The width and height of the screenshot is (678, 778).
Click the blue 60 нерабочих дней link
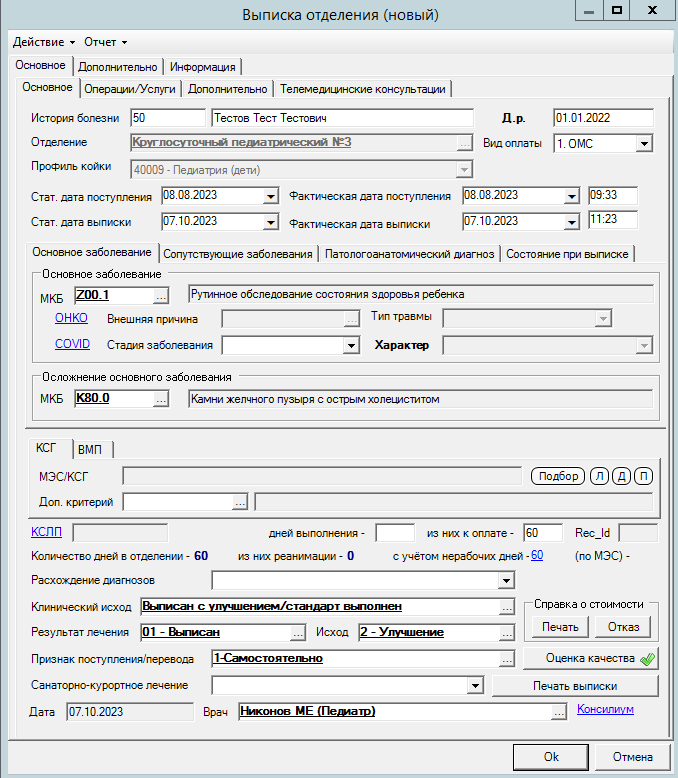coord(537,555)
